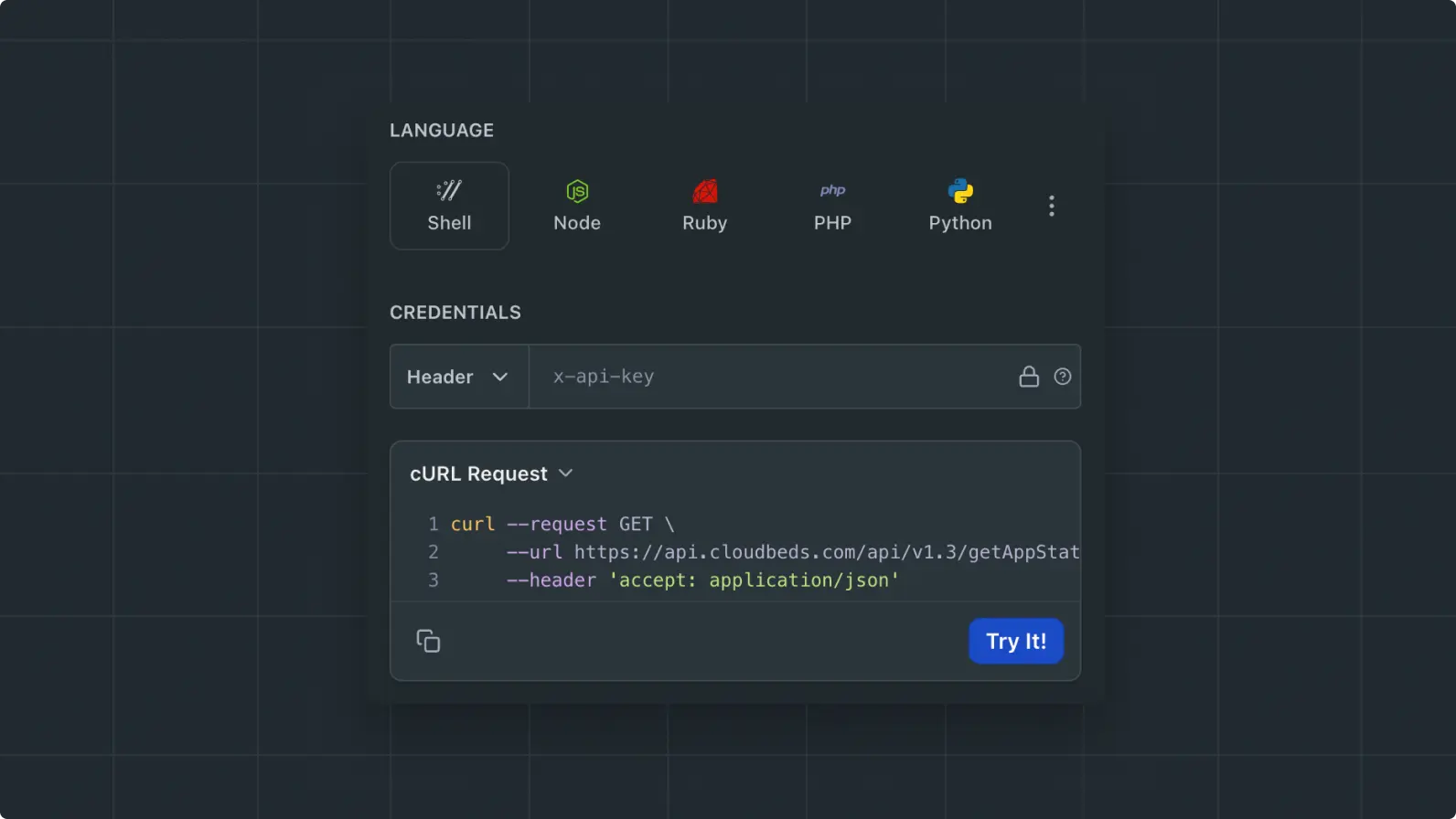Copy the cURL code with copy icon
The image size is (1456, 819).
pos(428,641)
